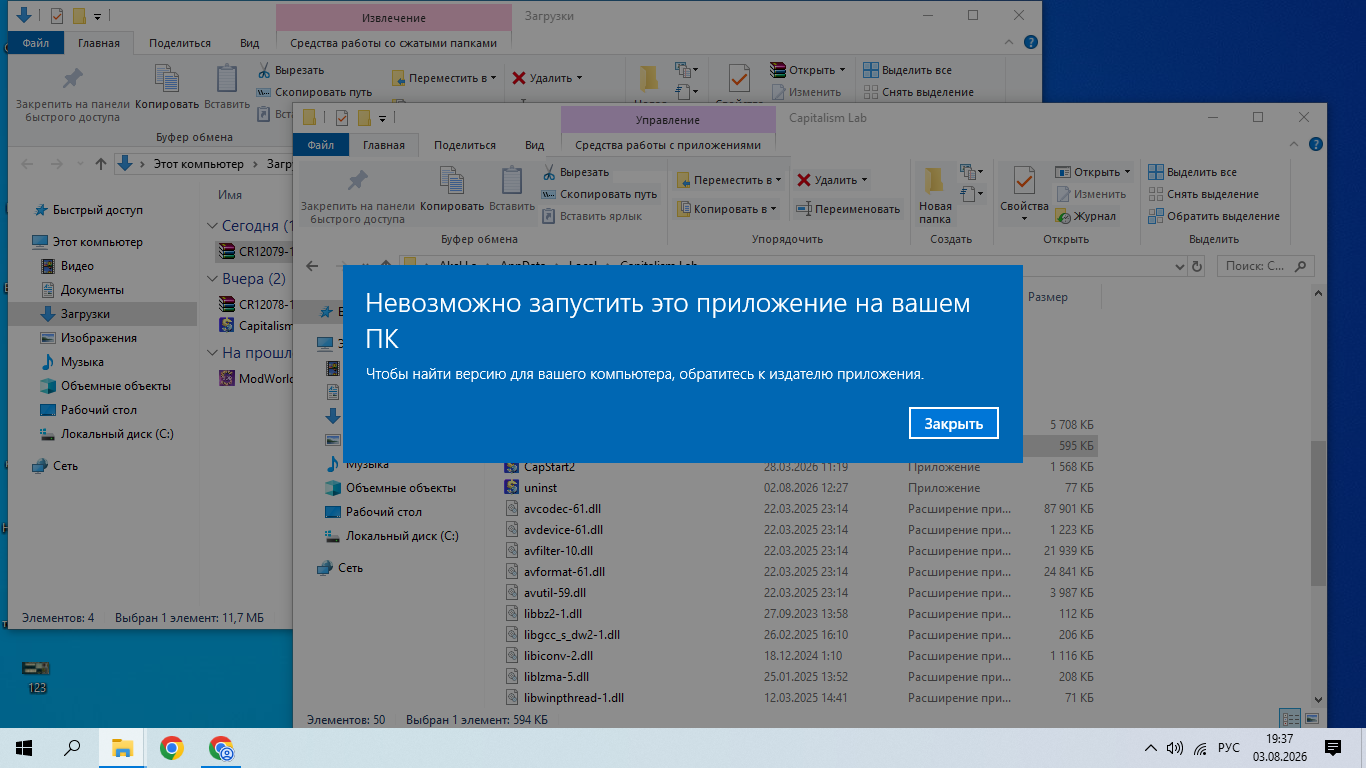Switch to Поделиться tab in Capitalism Lab window
The image size is (1366, 768).
pos(465,145)
